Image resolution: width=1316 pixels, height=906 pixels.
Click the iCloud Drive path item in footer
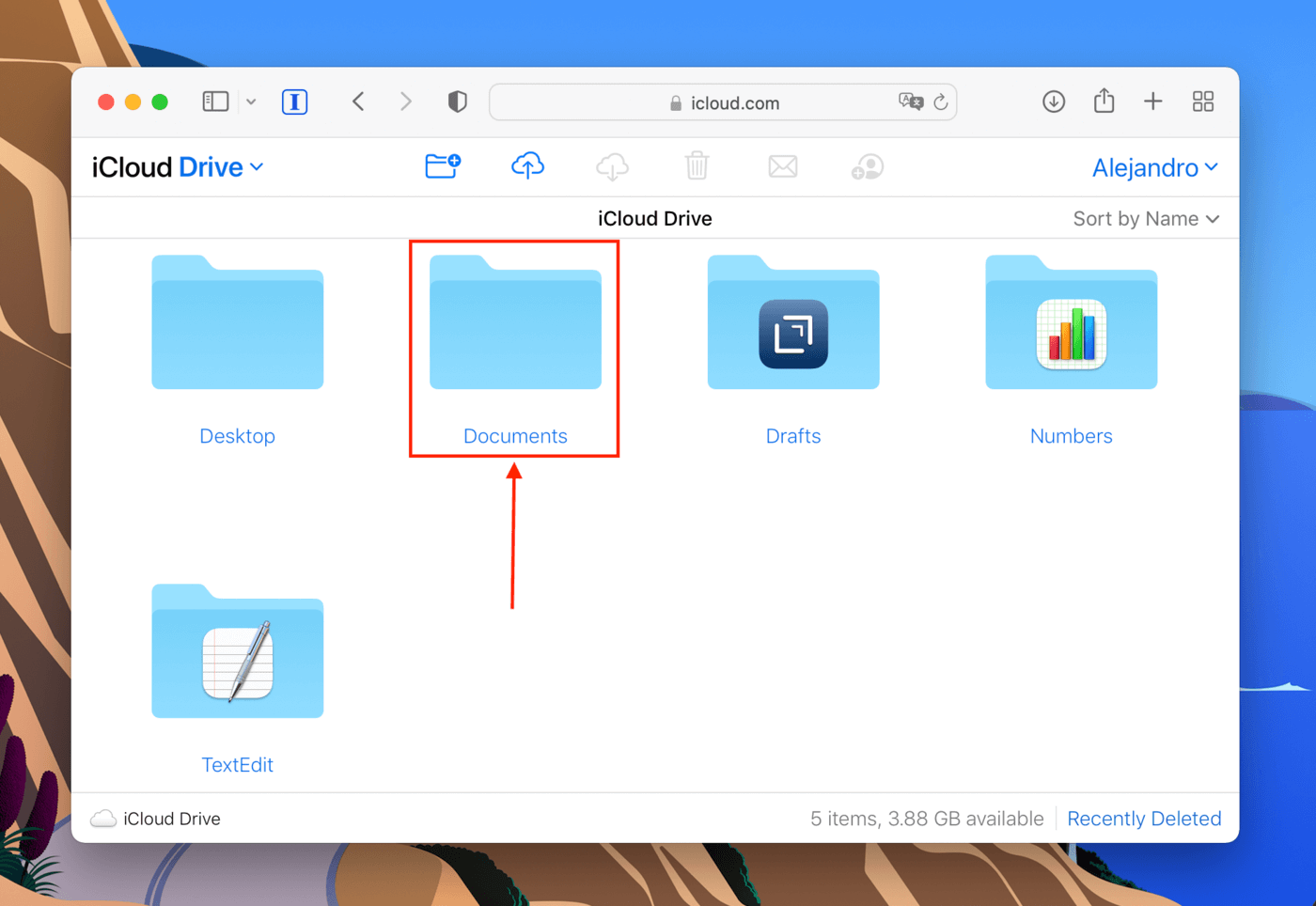point(156,819)
